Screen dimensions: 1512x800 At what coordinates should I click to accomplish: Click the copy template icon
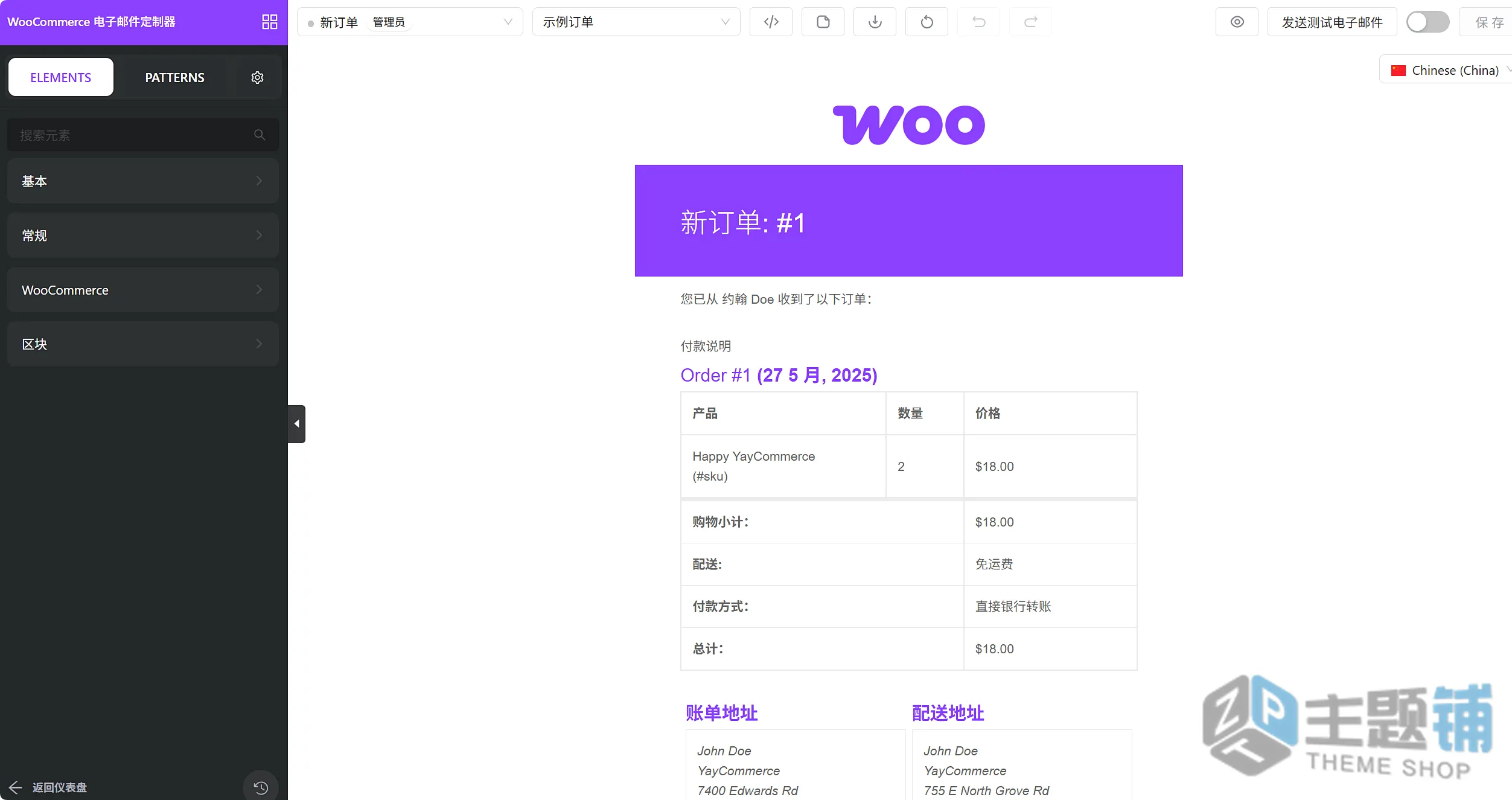(x=823, y=22)
